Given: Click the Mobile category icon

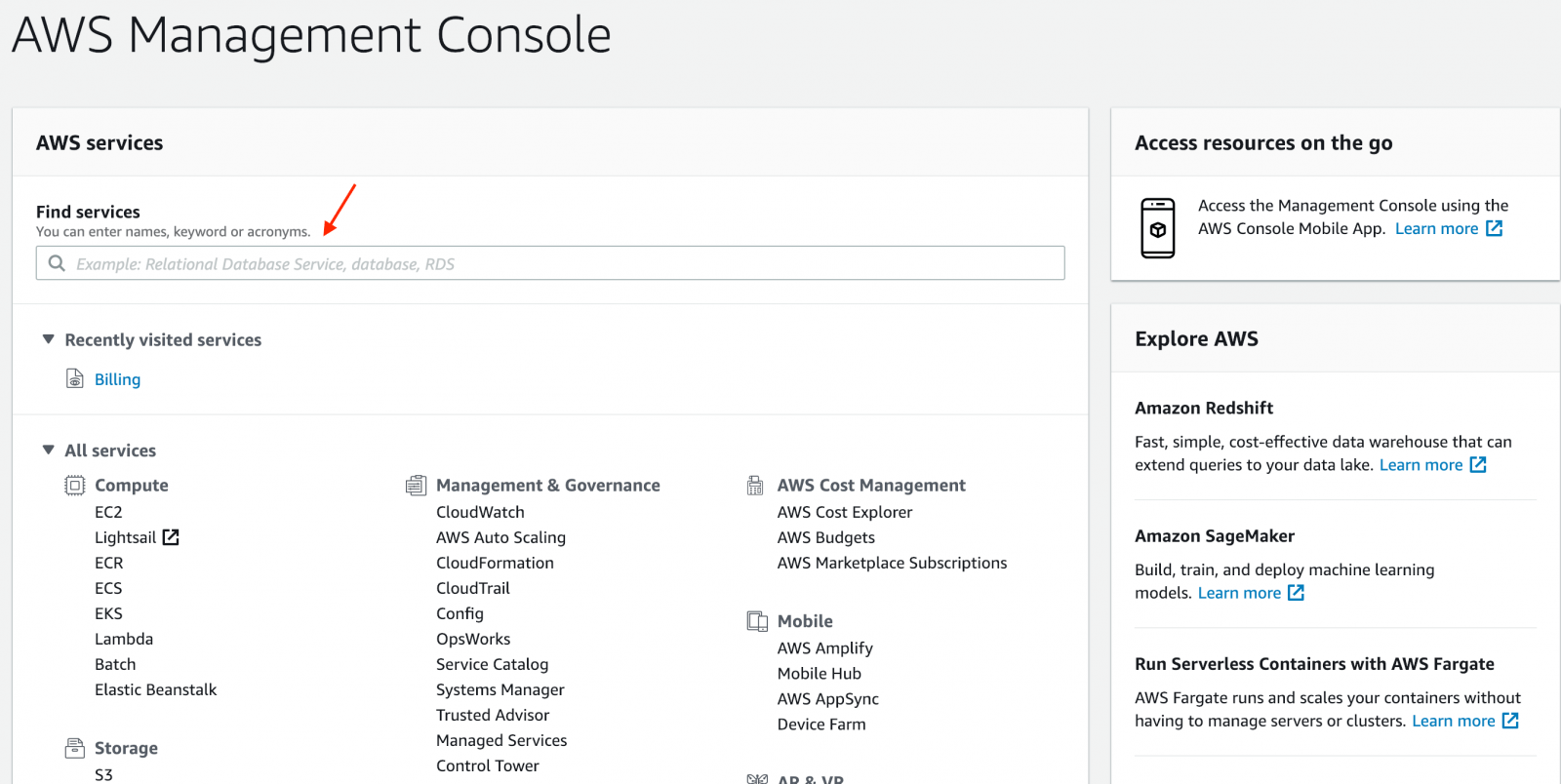Looking at the screenshot, I should coord(757,621).
